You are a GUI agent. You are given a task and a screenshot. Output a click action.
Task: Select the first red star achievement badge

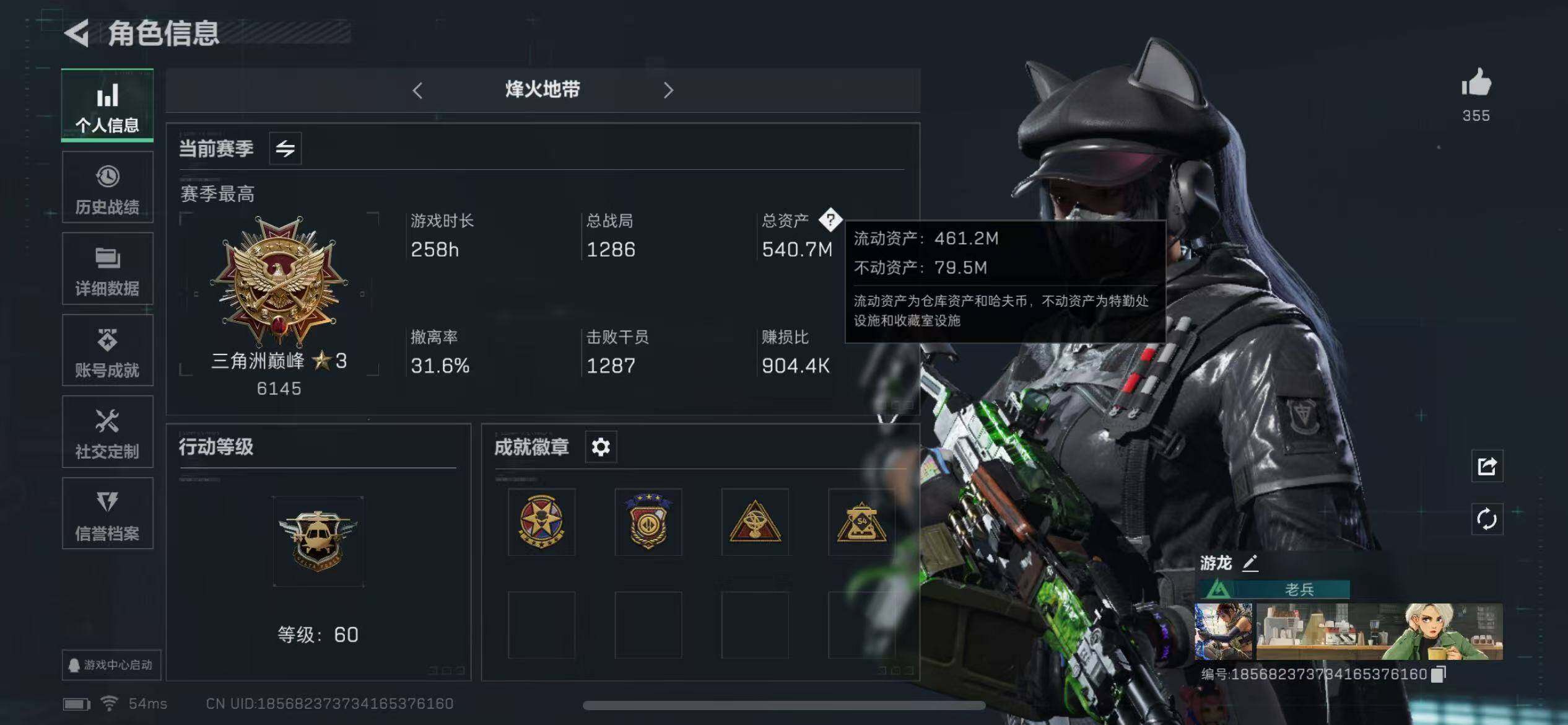click(541, 522)
